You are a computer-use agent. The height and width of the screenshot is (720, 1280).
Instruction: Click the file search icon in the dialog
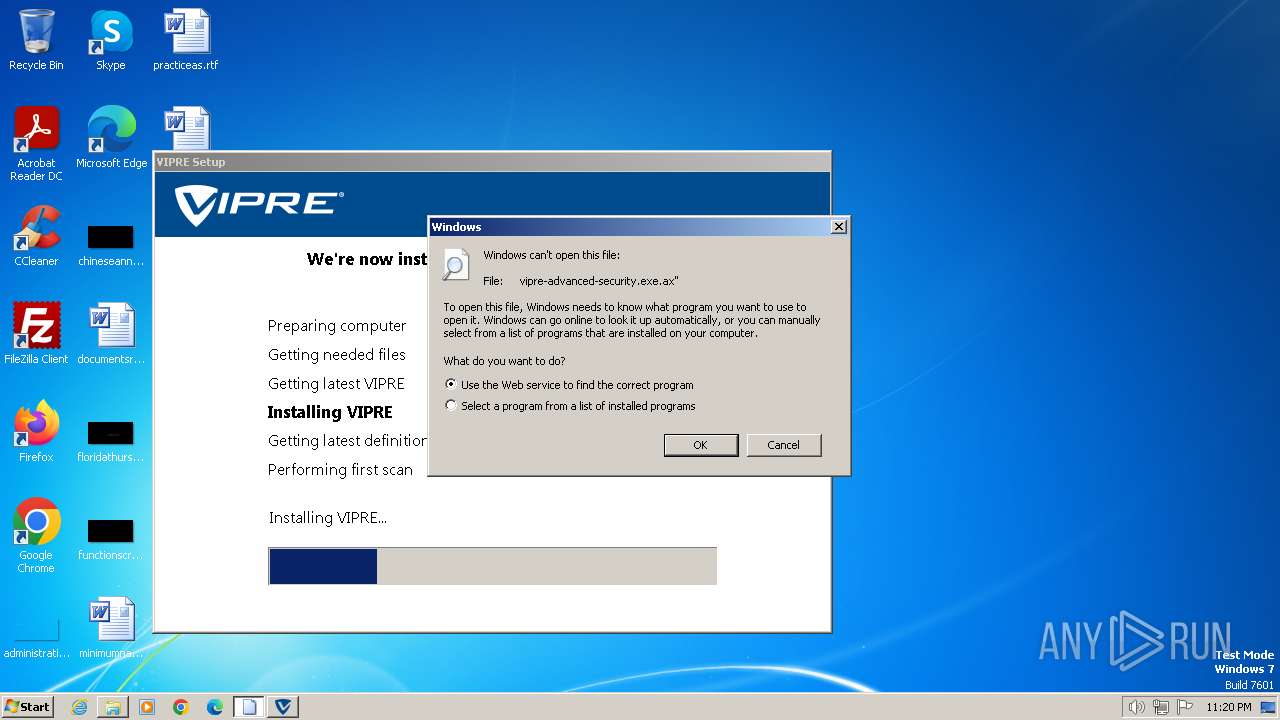point(455,264)
